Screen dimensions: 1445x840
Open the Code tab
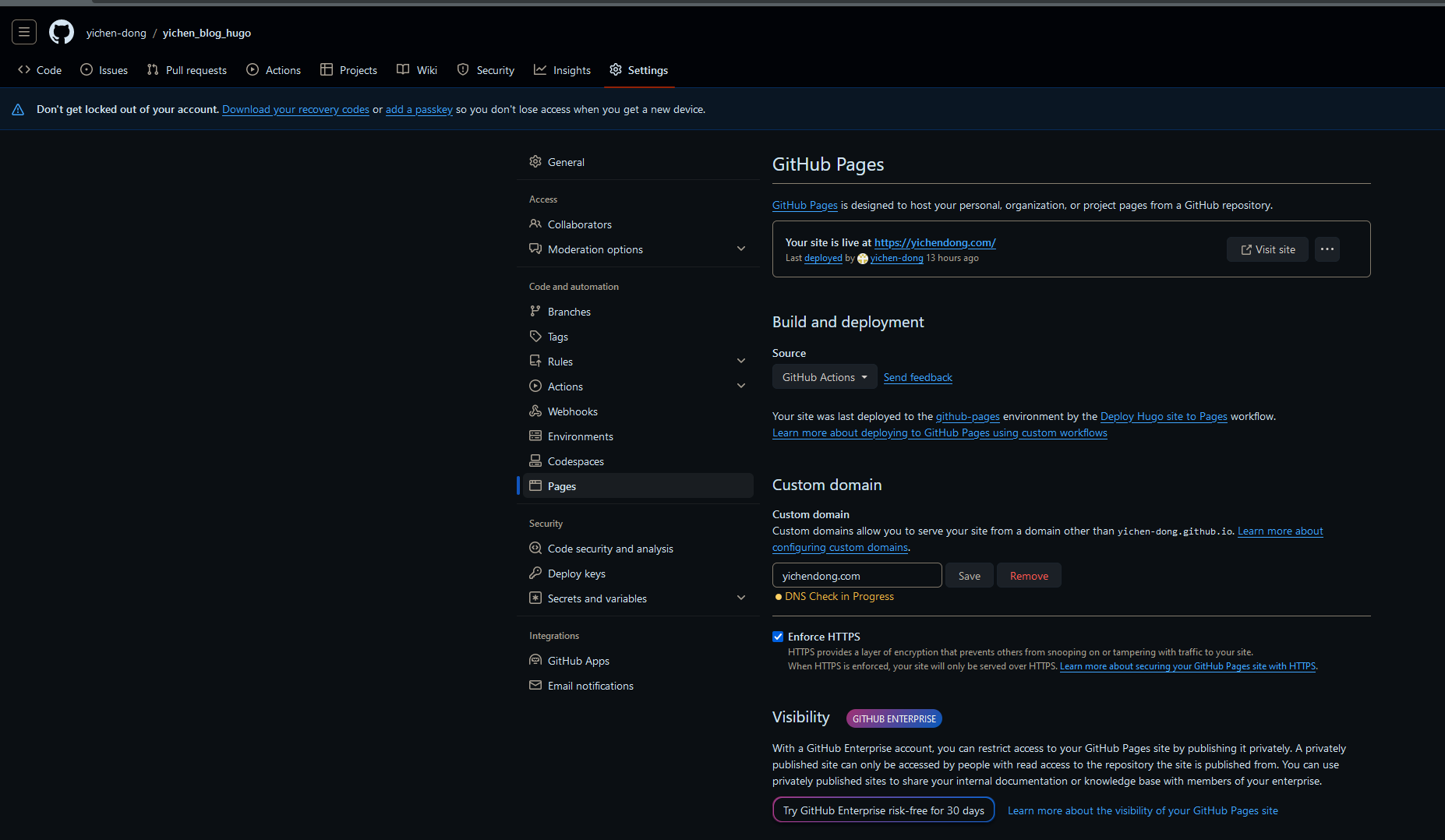[40, 70]
